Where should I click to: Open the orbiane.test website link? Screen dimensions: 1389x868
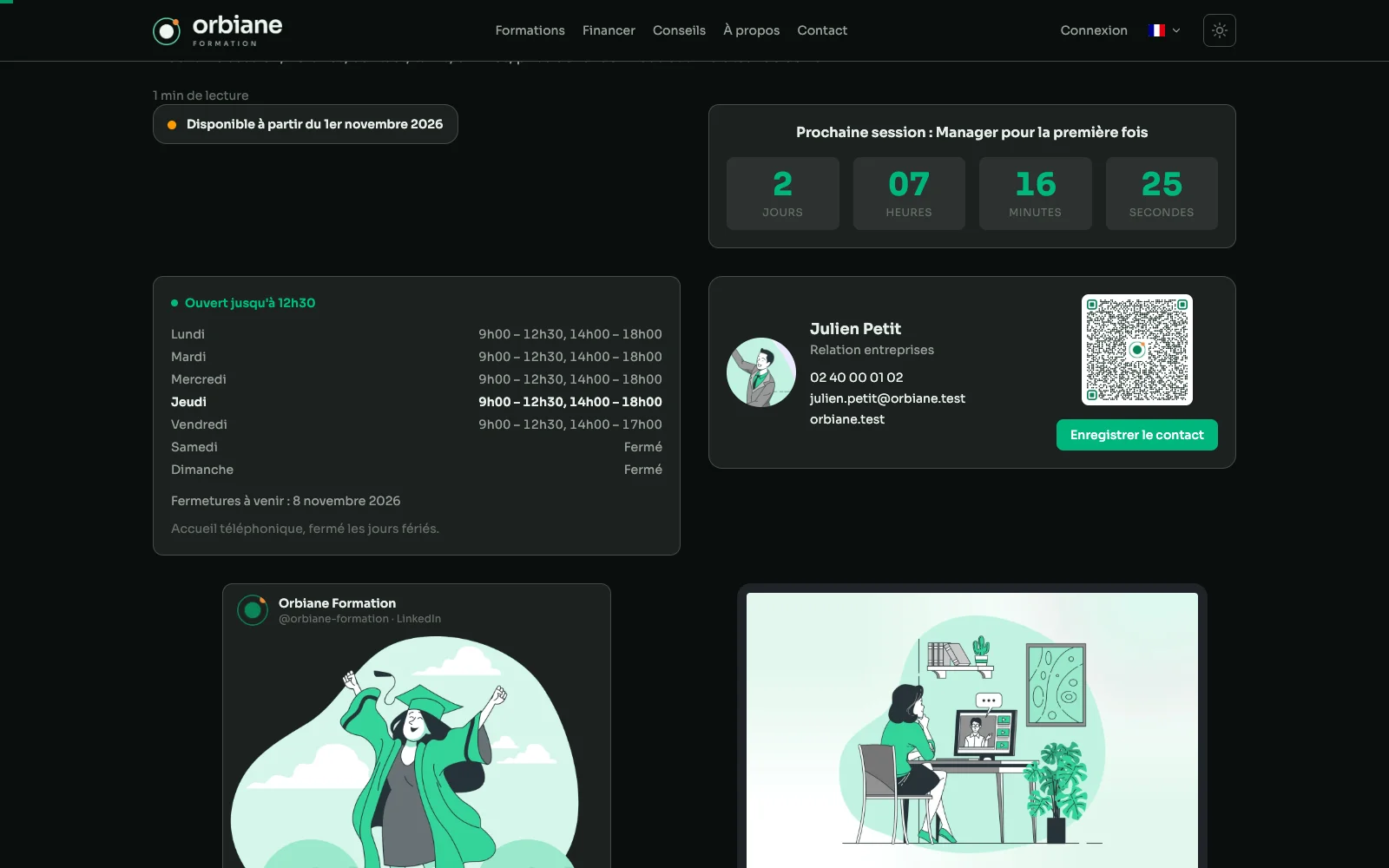(847, 419)
